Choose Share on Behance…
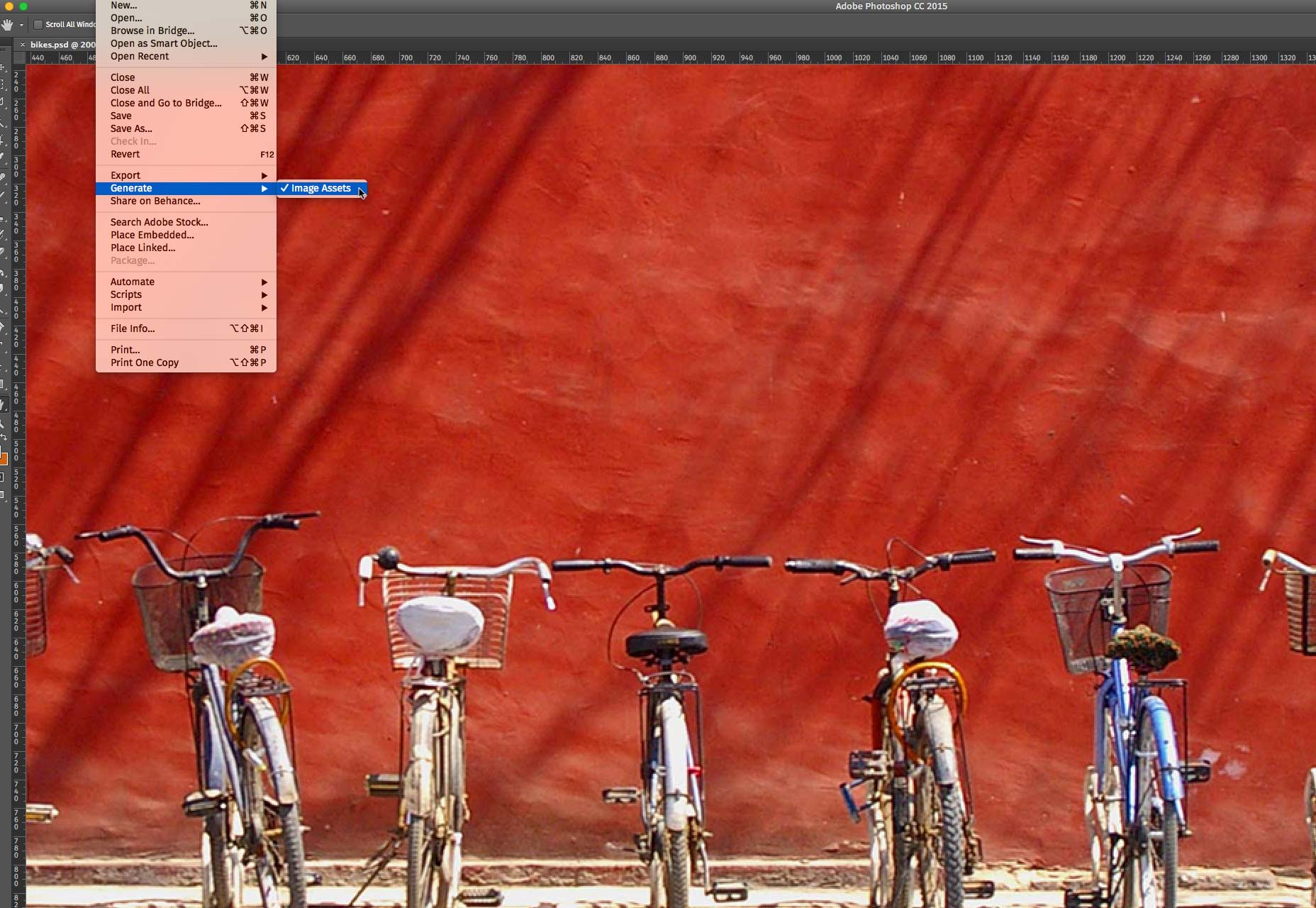The image size is (1316, 908). [x=186, y=201]
